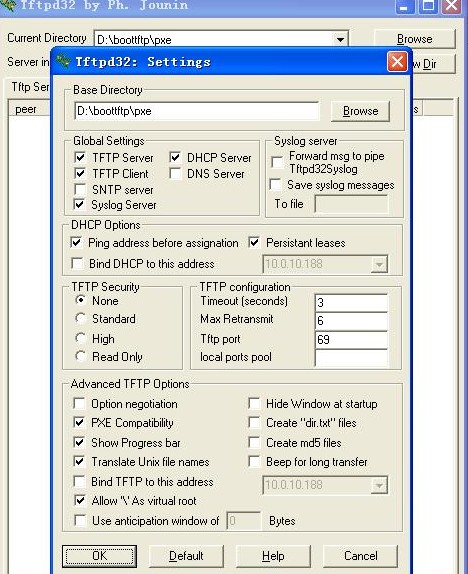This screenshot has width=468, height=574.
Task: Confirm settings with OK button
Action: point(99,556)
